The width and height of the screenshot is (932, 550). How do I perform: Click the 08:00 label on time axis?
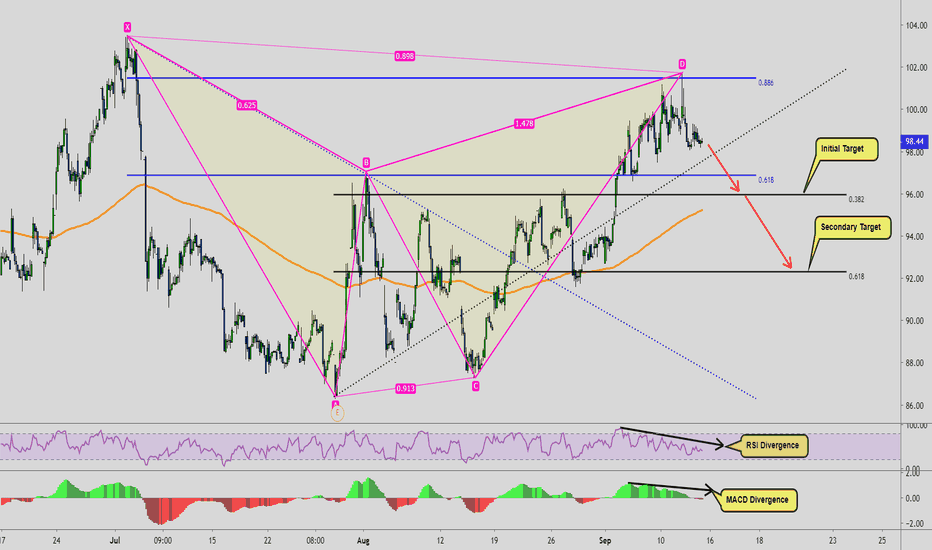point(315,540)
